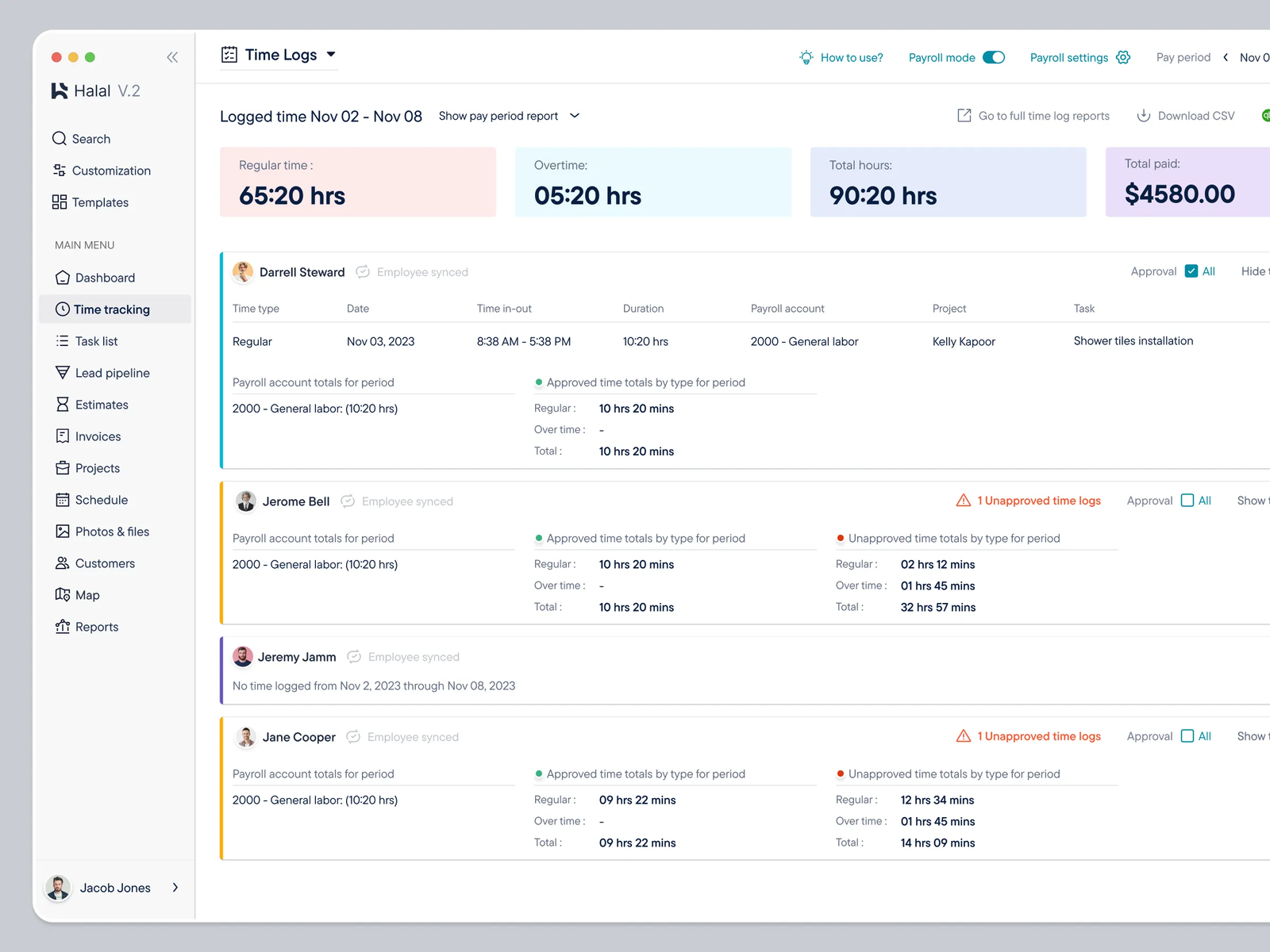Click Jeremy Jamm's avatar thumbnail
This screenshot has height=952, width=1270.
[243, 657]
